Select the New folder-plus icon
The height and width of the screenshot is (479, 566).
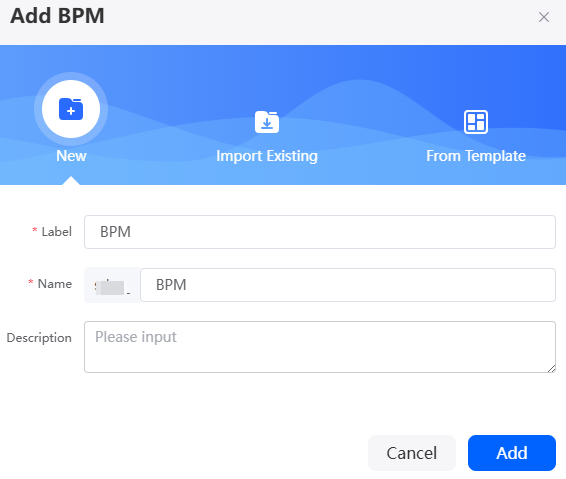[71, 109]
